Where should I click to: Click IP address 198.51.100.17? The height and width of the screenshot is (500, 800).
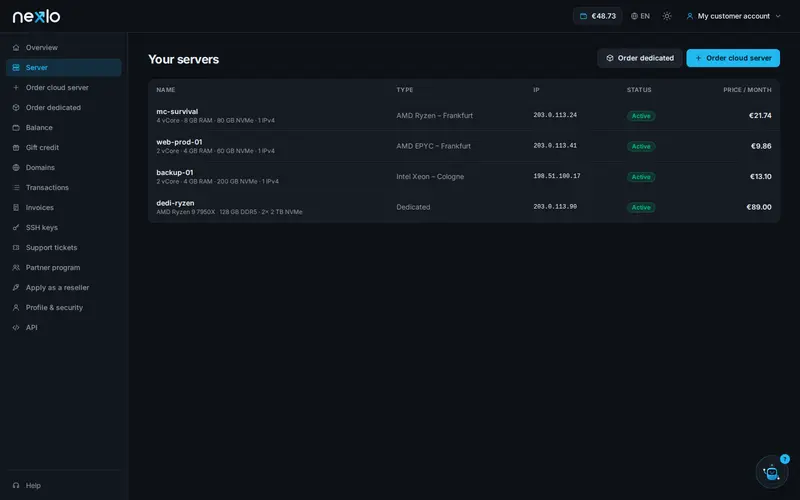point(557,176)
